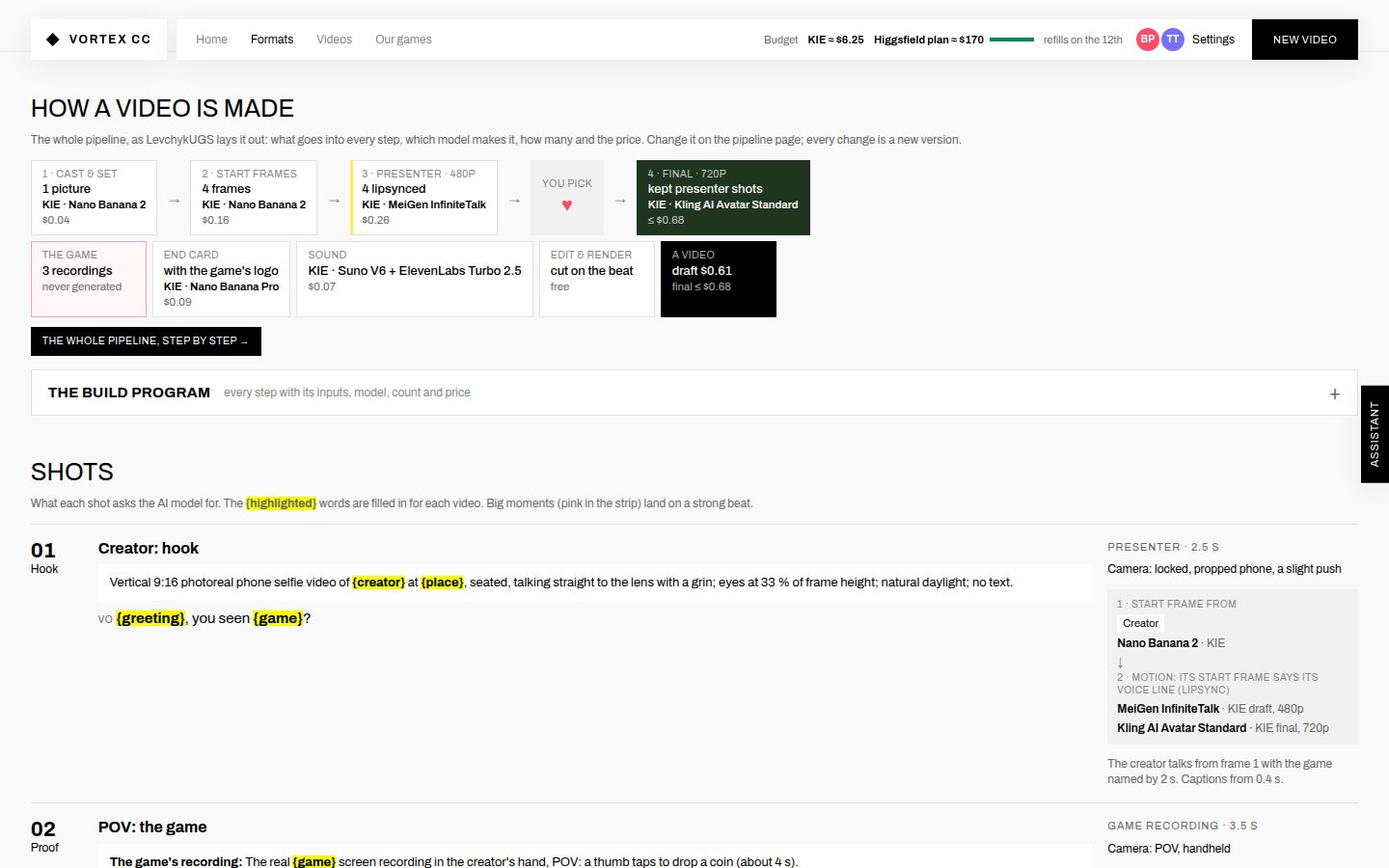This screenshot has height=868, width=1389.
Task: Click the BP user avatar
Action: pyautogui.click(x=1148, y=40)
